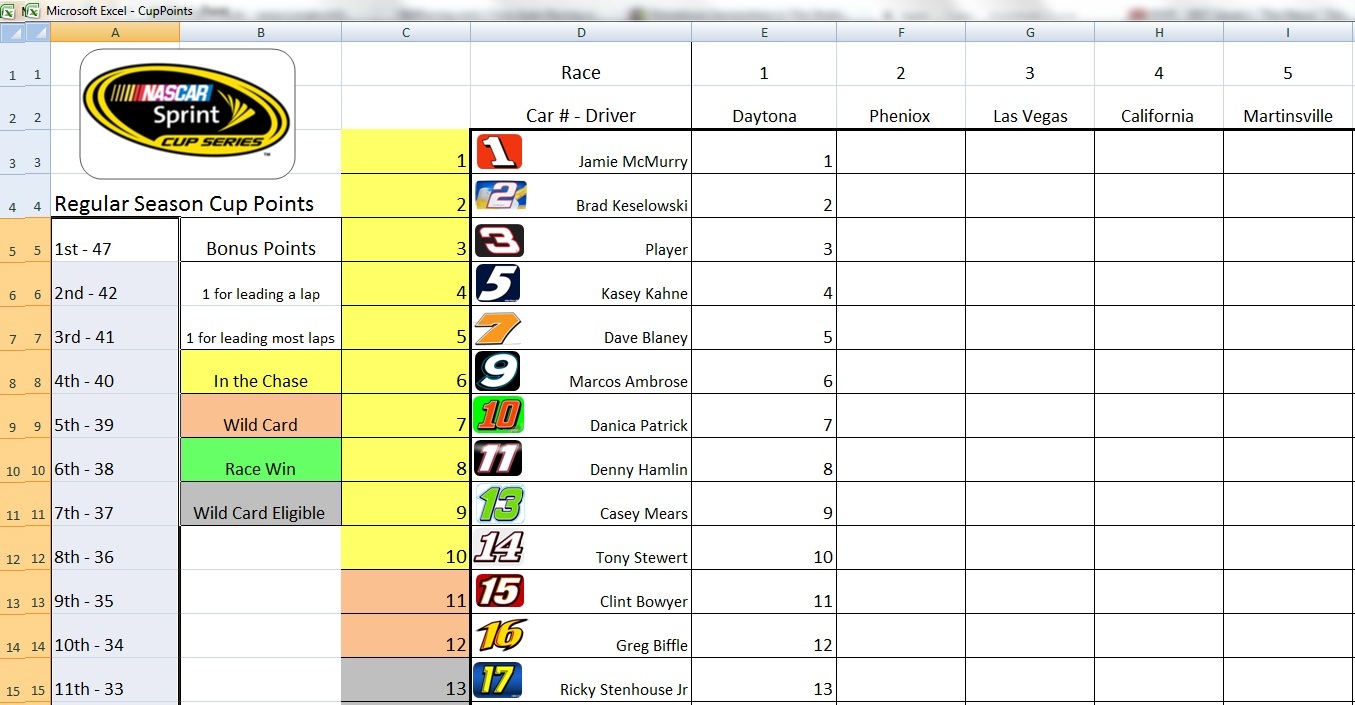This screenshot has width=1355, height=705.
Task: Click the driver name "Ricky Stenhouse Jr"
Action: [624, 690]
